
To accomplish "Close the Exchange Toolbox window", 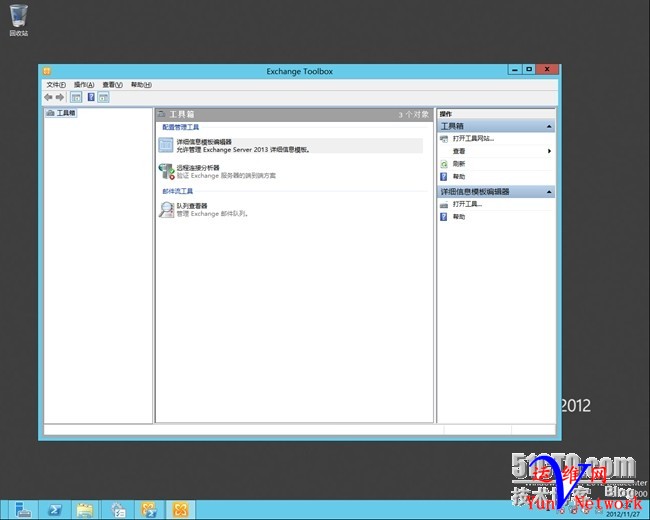I will tap(547, 70).
